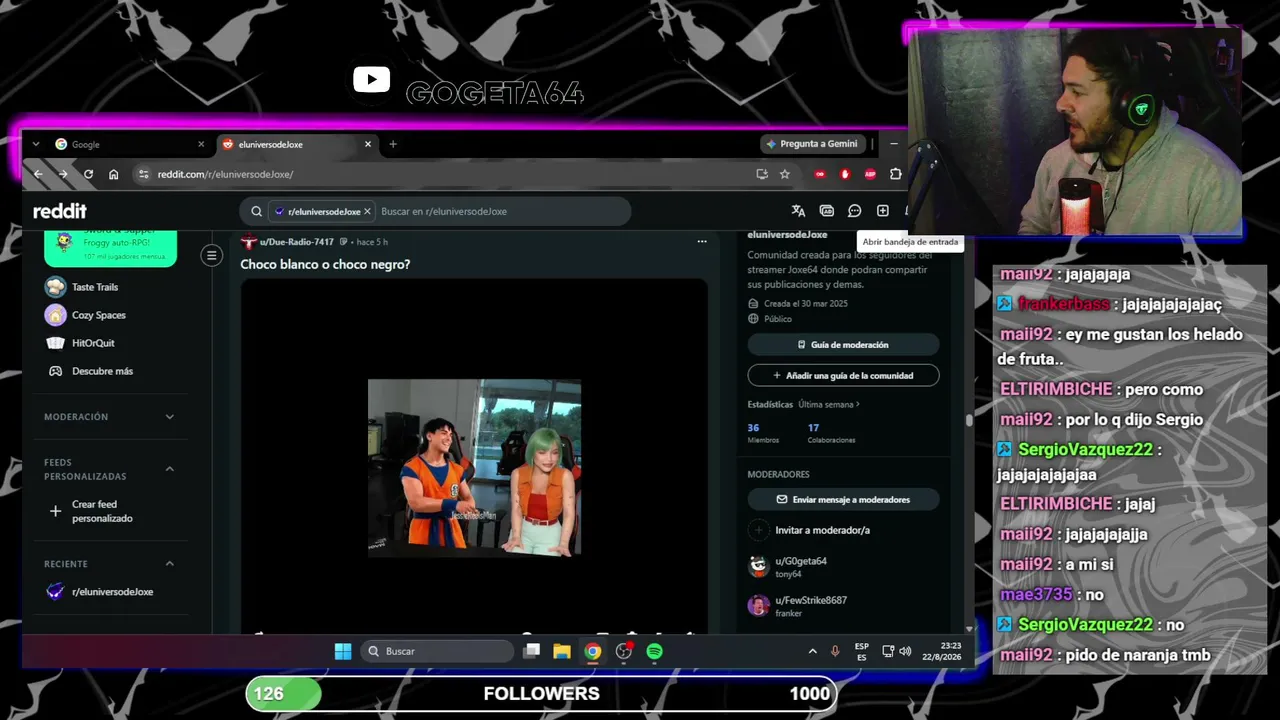The image size is (1280, 720).
Task: Open post options three-dot menu
Action: pyautogui.click(x=702, y=242)
